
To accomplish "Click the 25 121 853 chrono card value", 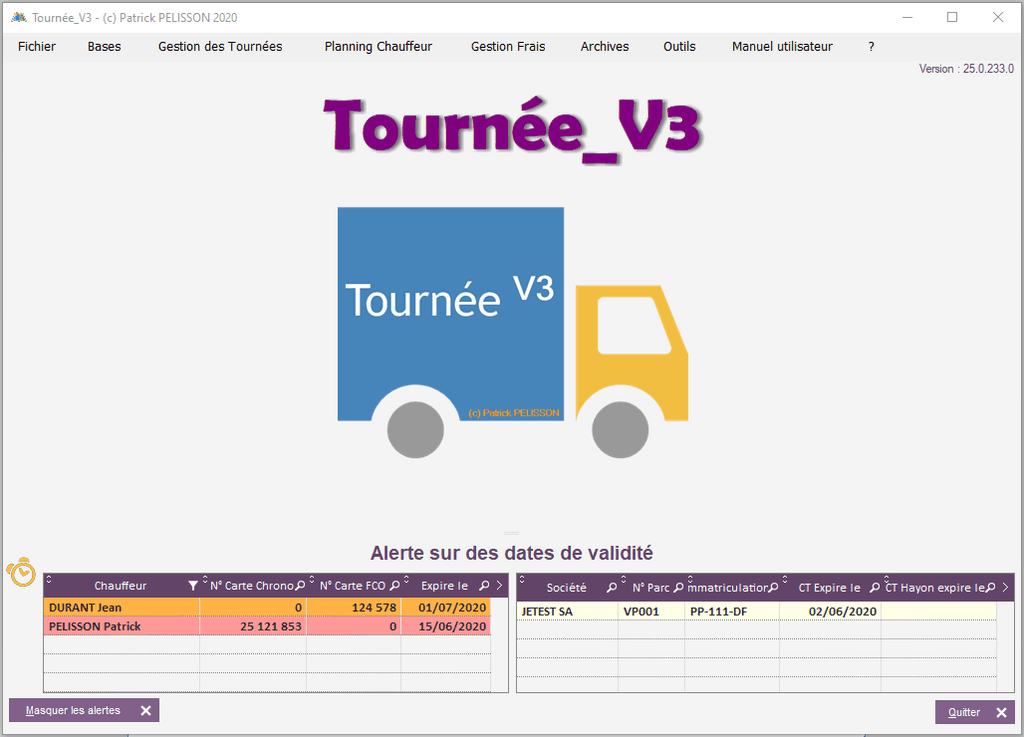I will click(270, 626).
